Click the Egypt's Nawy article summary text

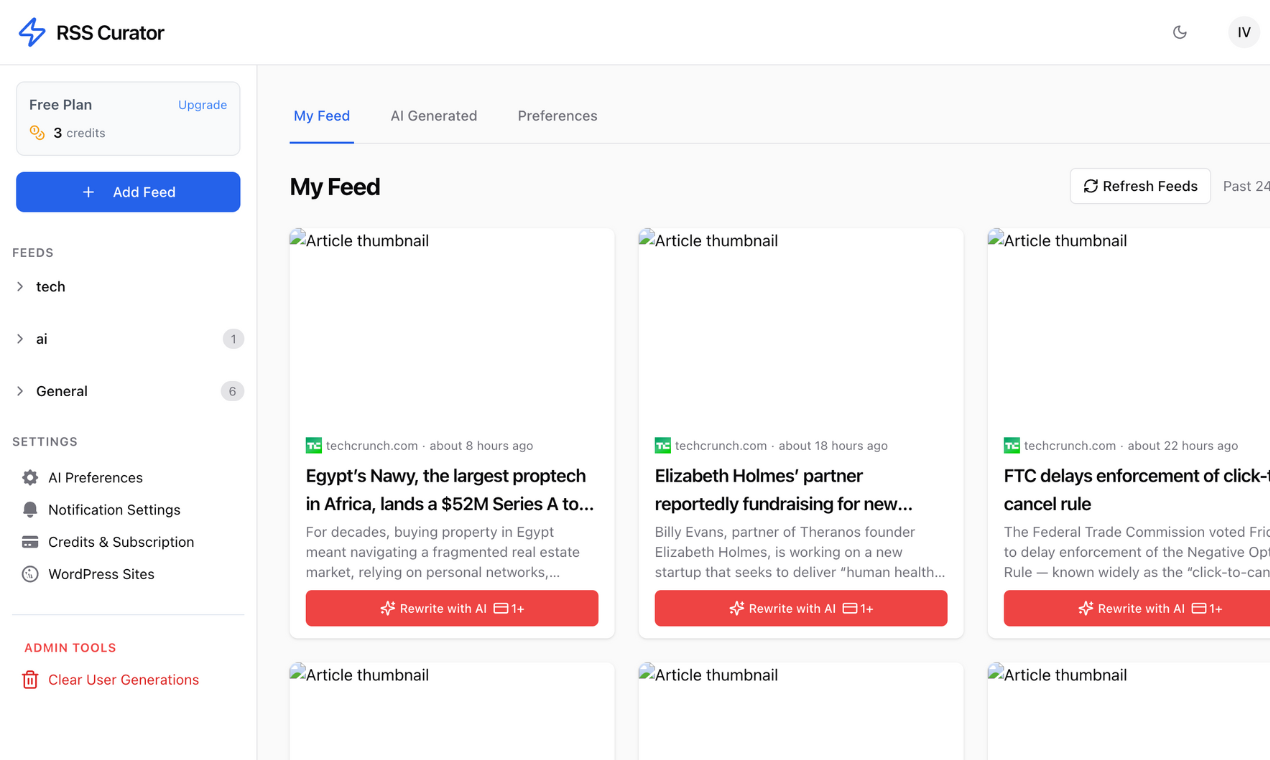444,552
